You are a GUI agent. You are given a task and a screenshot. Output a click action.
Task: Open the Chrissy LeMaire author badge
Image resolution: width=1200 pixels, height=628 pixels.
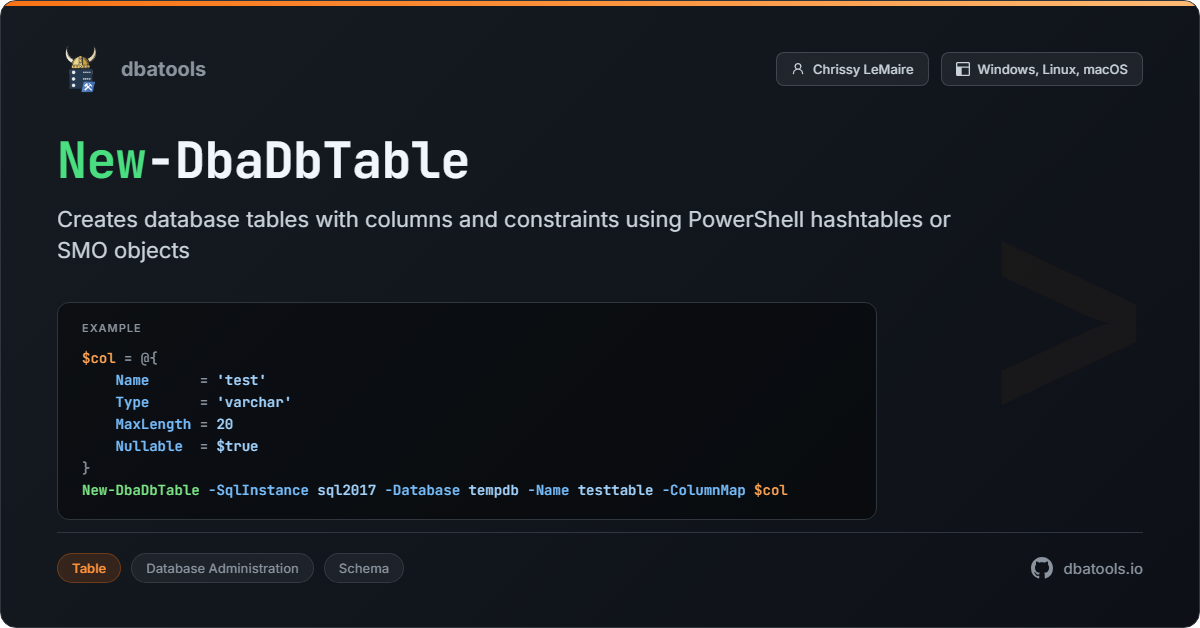(x=852, y=69)
